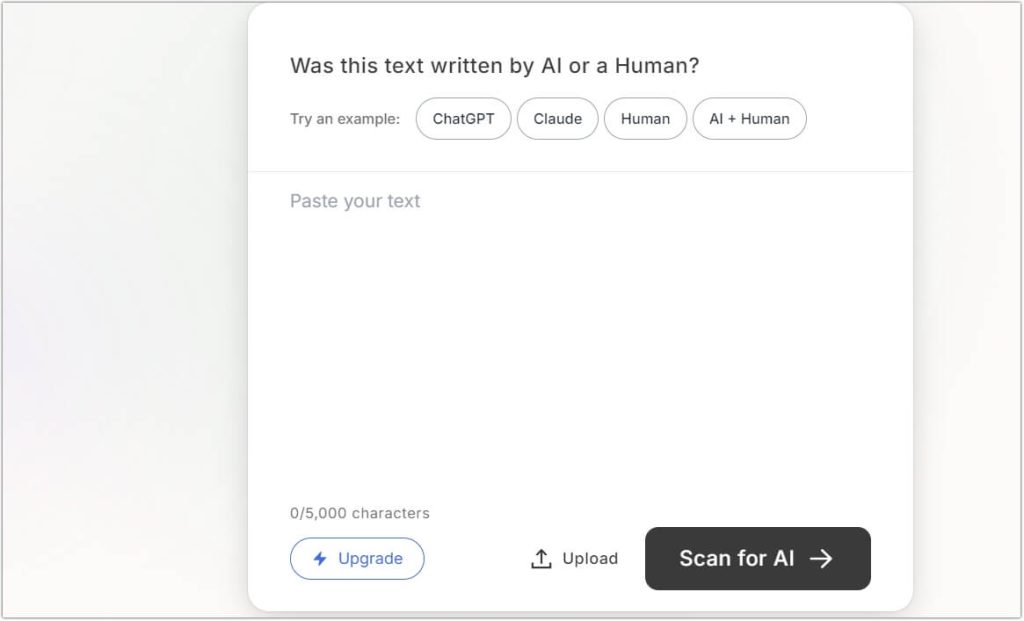Click the word Upgrade inside its button
Image resolution: width=1024 pixels, height=621 pixels.
point(370,559)
